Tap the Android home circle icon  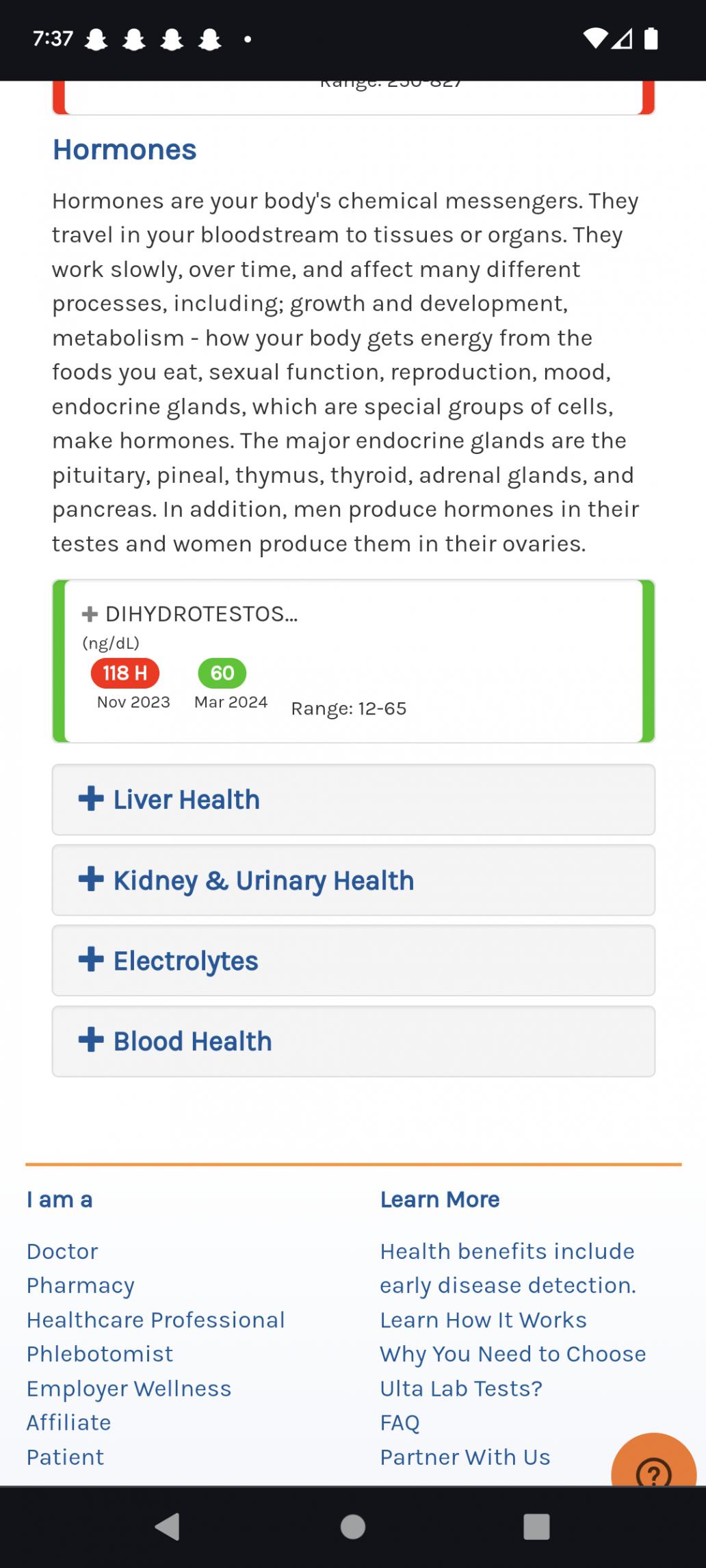(353, 1526)
